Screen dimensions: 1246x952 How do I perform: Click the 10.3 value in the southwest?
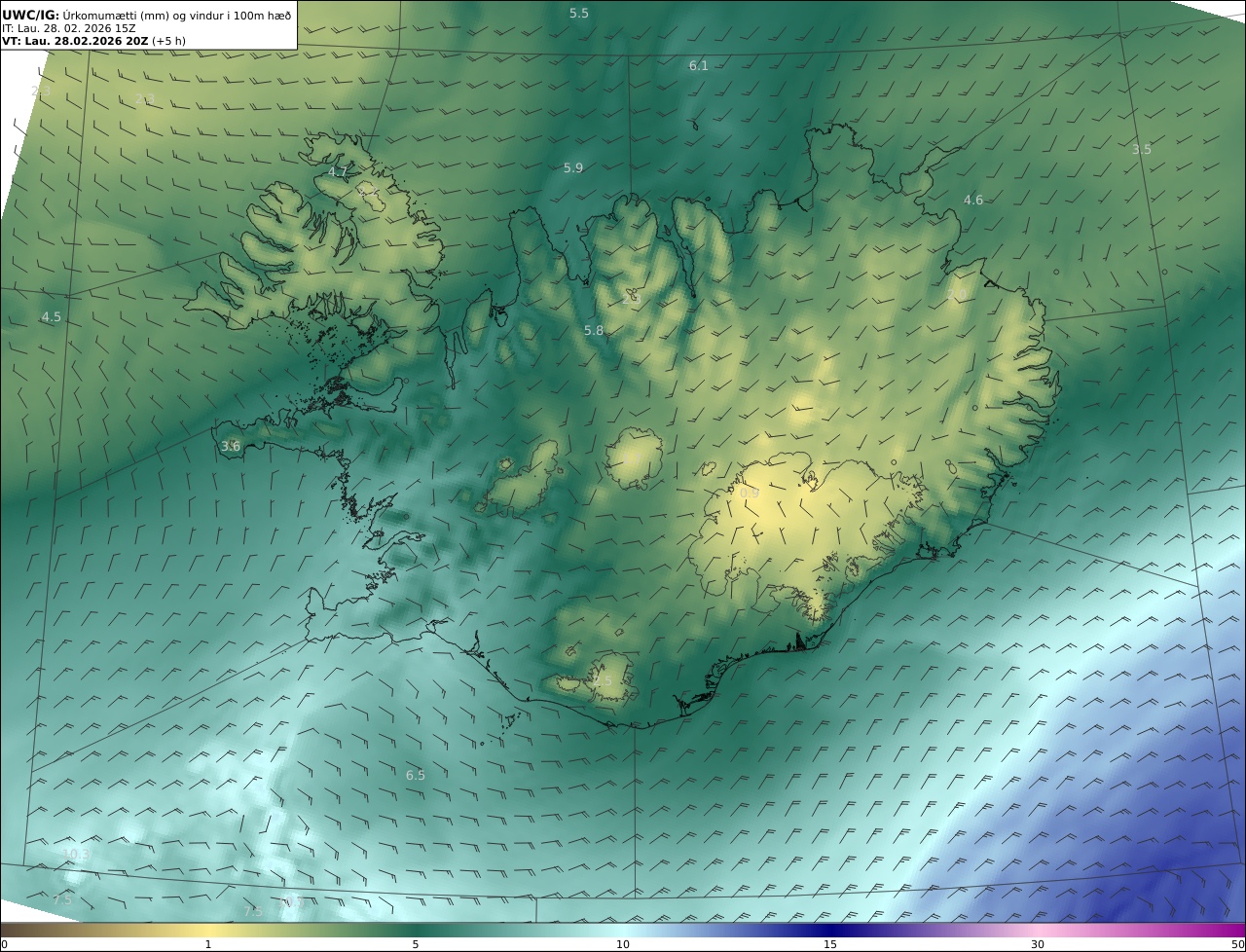(x=76, y=855)
